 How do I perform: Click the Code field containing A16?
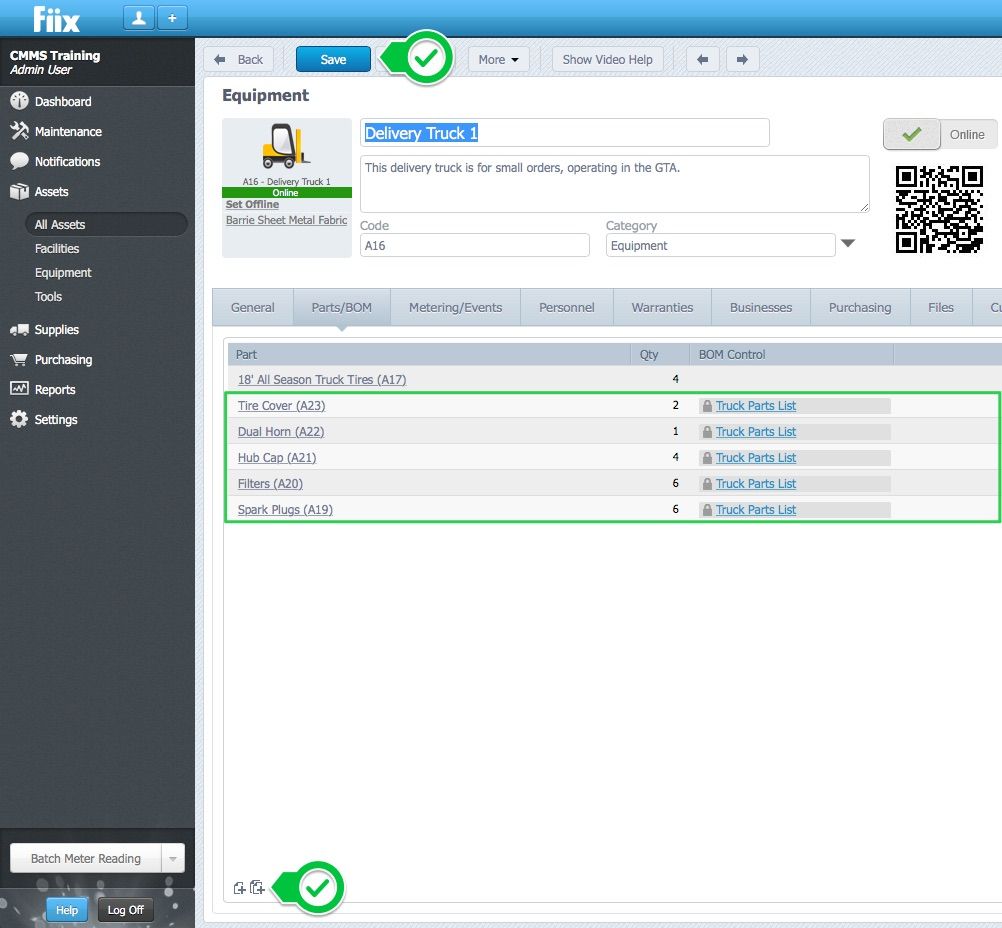474,245
